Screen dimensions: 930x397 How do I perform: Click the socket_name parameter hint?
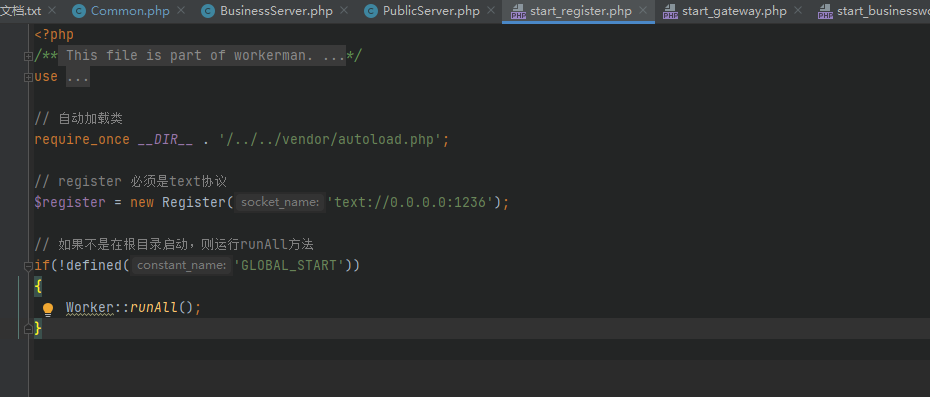[x=281, y=202]
